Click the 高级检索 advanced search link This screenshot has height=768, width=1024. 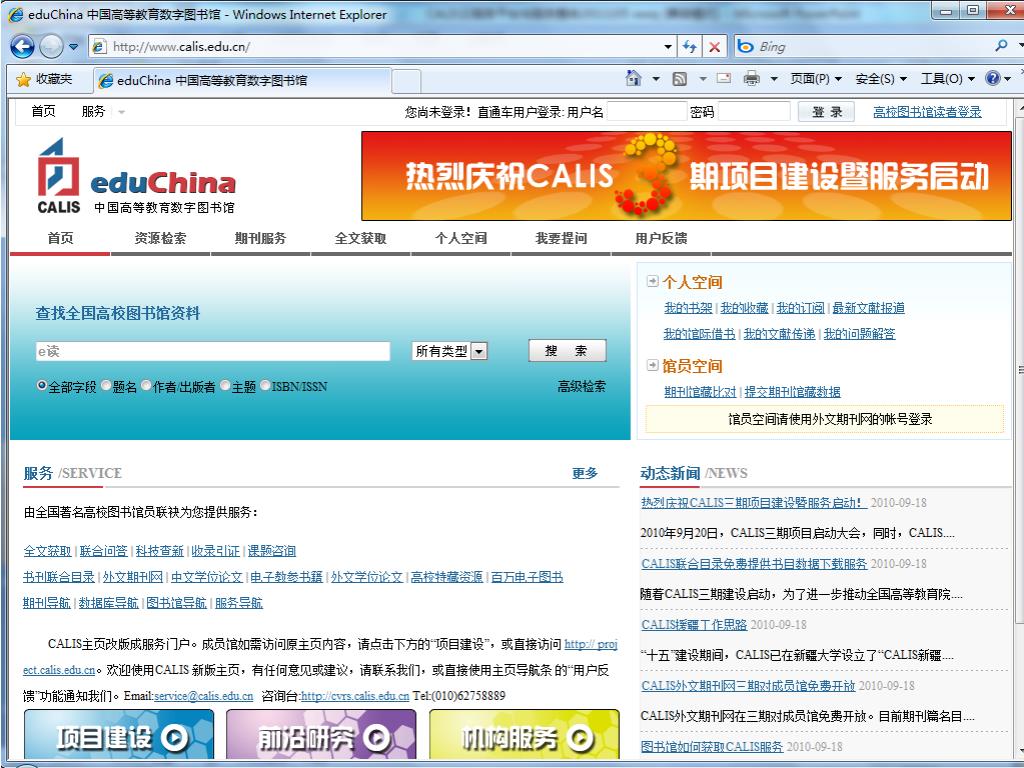[581, 387]
